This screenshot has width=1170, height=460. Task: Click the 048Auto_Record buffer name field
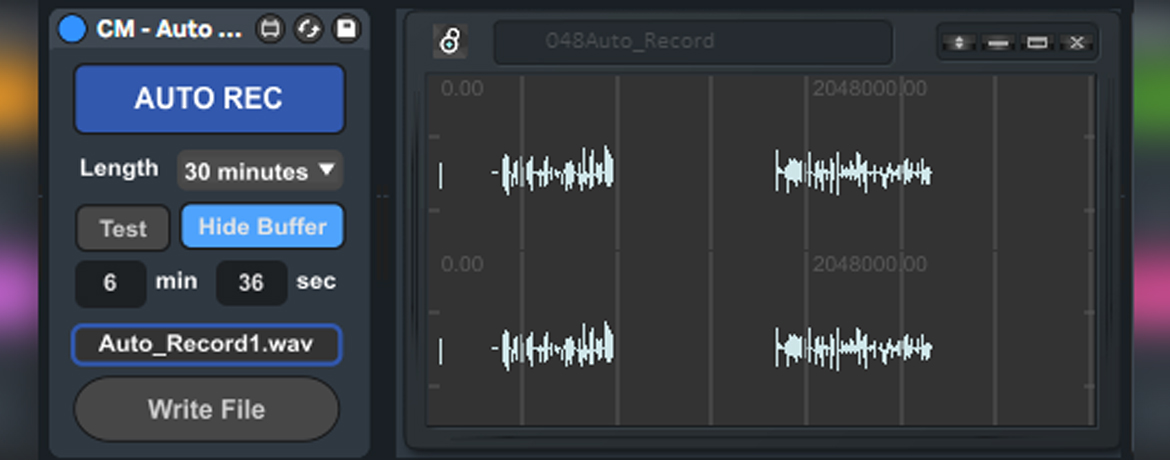[x=692, y=42]
